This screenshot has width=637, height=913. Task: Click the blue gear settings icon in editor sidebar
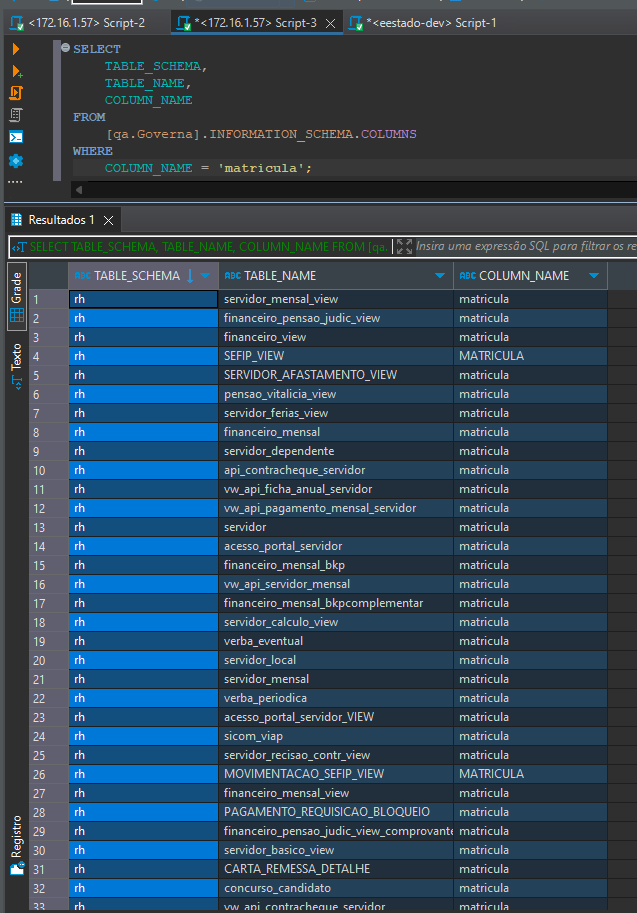16,161
